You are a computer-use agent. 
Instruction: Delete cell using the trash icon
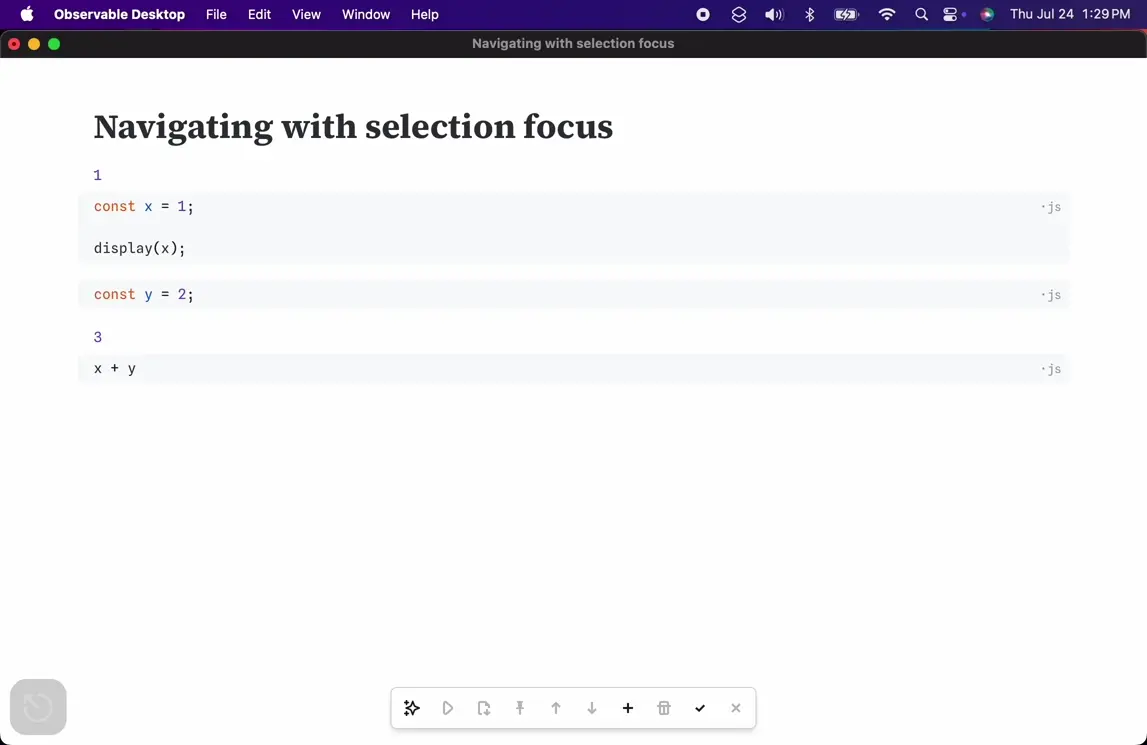pos(664,708)
